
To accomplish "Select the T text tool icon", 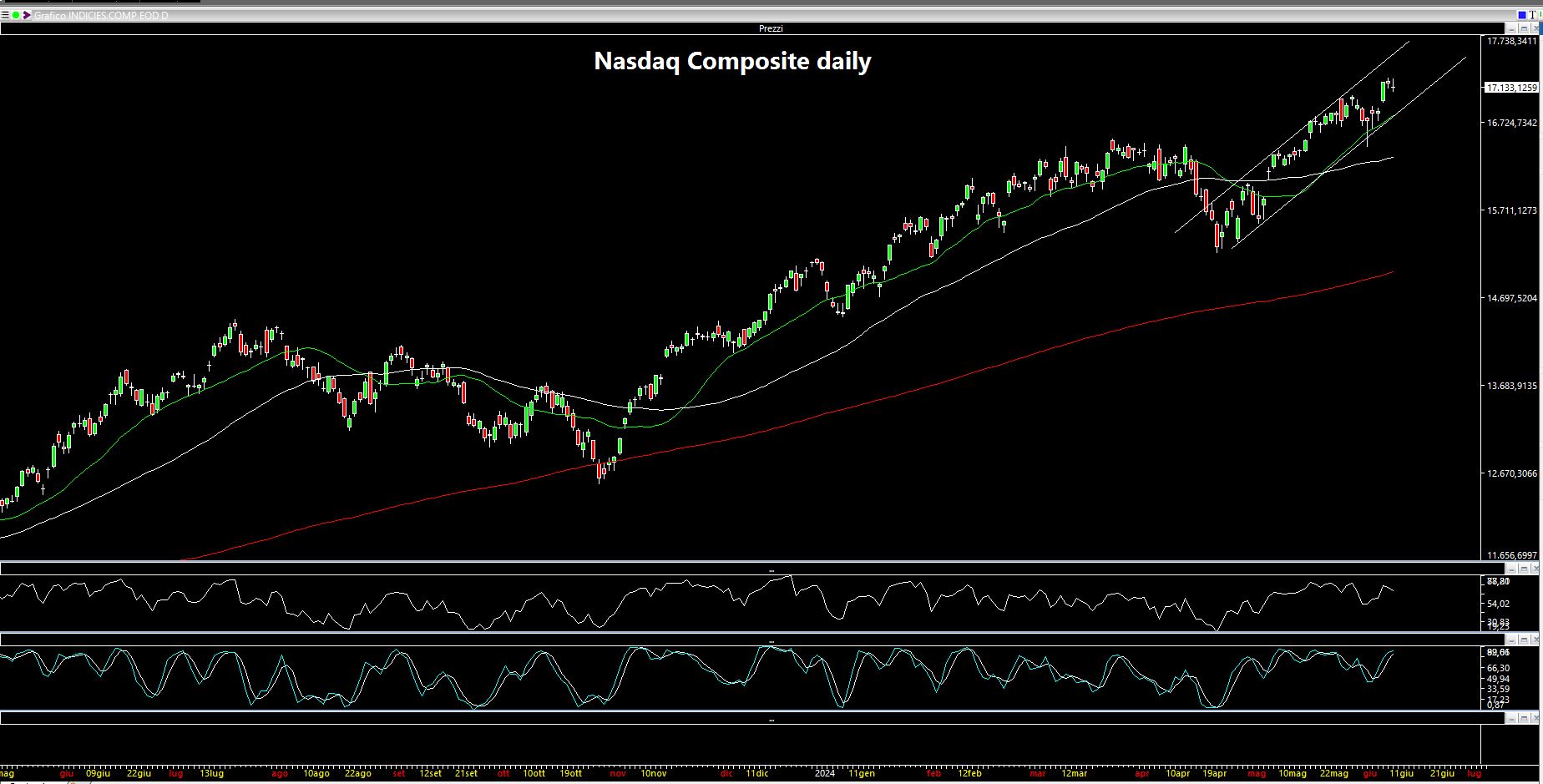I will tap(1532, 15).
